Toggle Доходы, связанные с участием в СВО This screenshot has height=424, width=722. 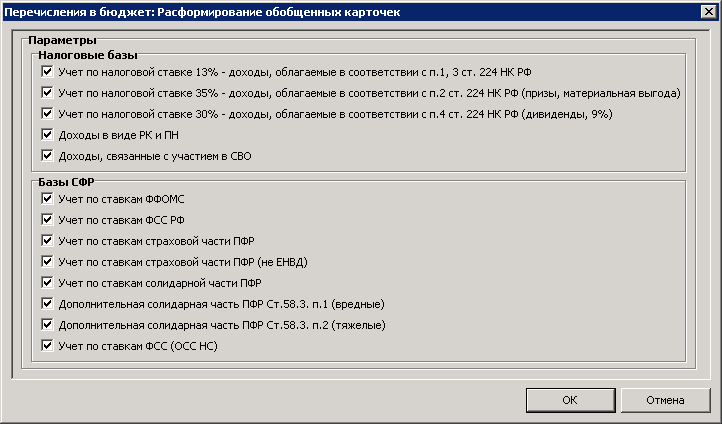click(x=47, y=156)
